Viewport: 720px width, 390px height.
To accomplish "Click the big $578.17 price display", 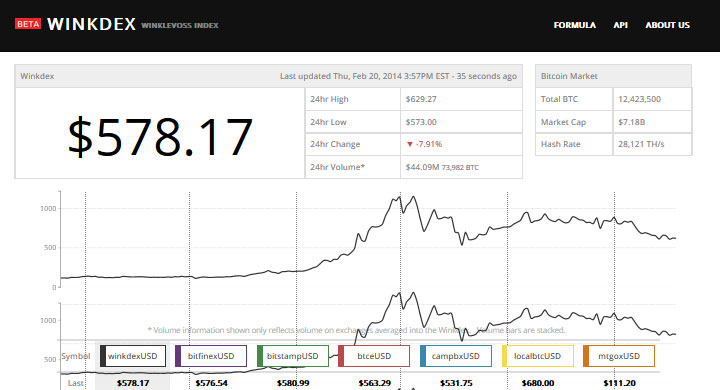I will (160, 136).
